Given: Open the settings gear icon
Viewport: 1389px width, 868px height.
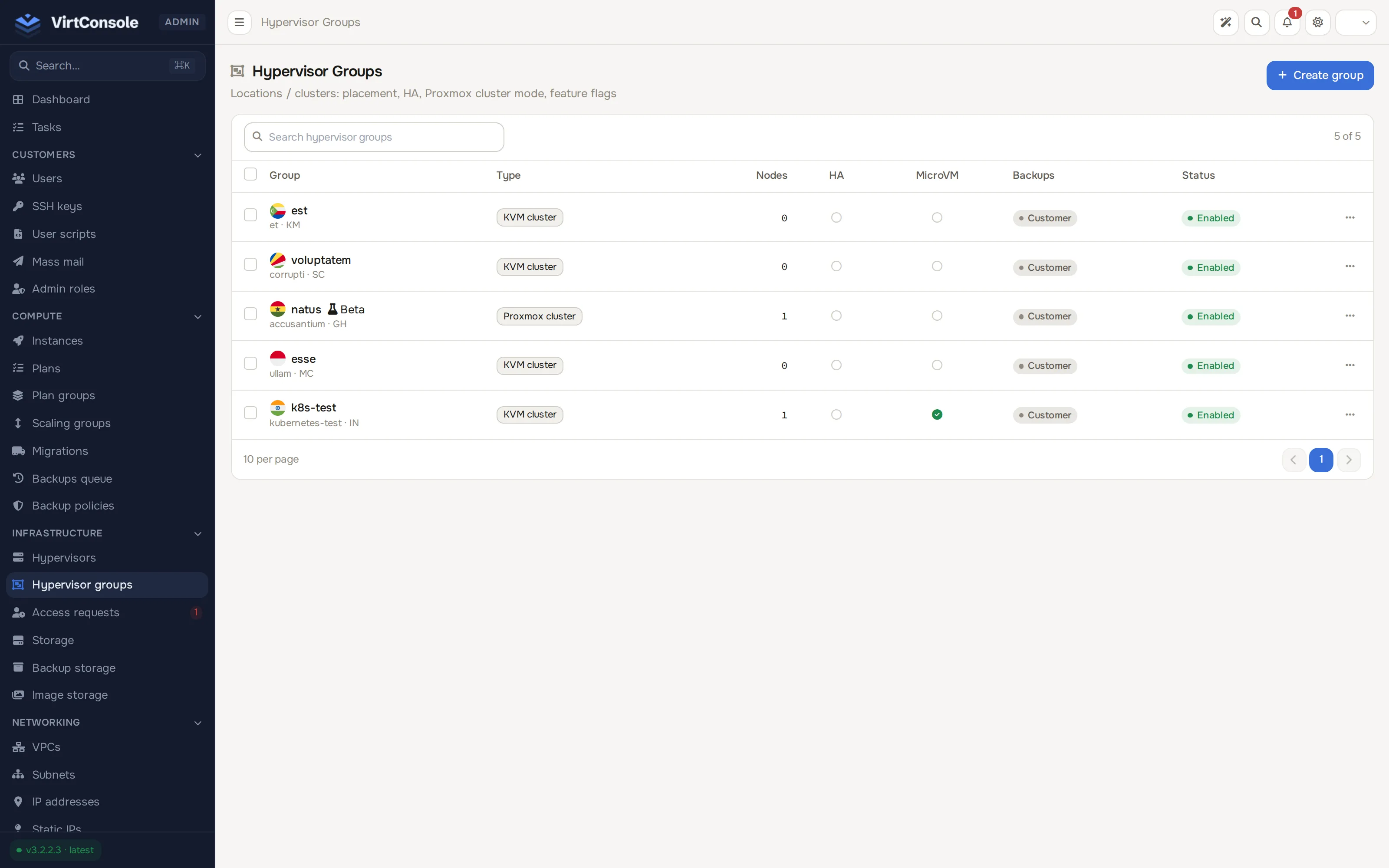Looking at the screenshot, I should click(1318, 23).
